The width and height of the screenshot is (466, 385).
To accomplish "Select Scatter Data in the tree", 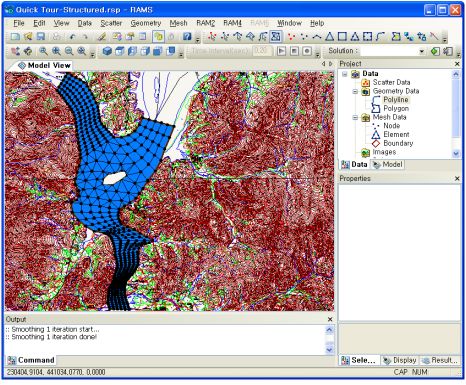I will [391, 82].
